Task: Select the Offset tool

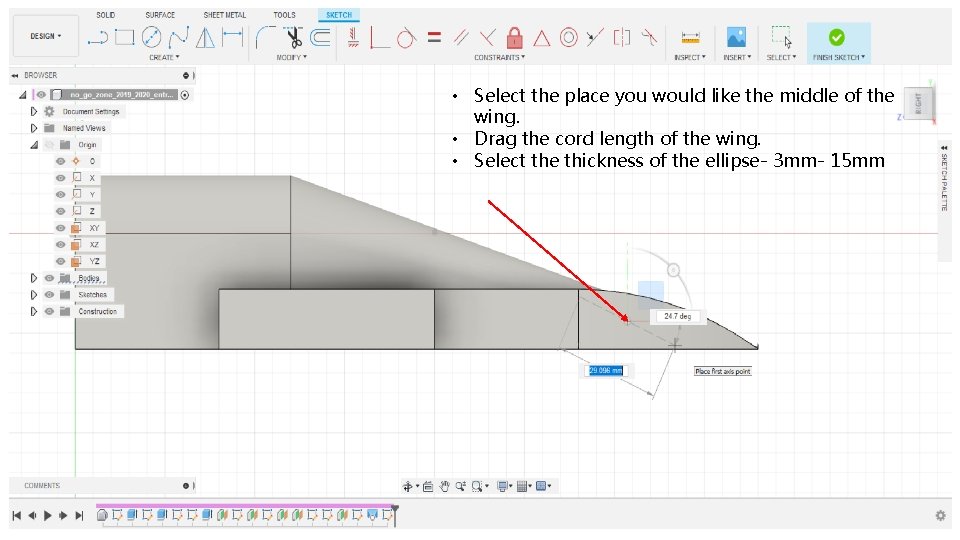Action: [320, 38]
